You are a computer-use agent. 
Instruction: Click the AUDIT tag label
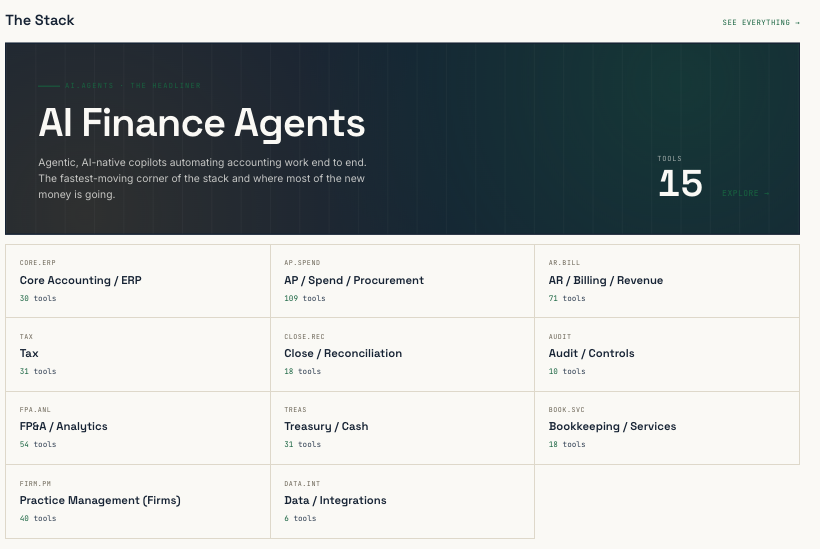point(560,336)
